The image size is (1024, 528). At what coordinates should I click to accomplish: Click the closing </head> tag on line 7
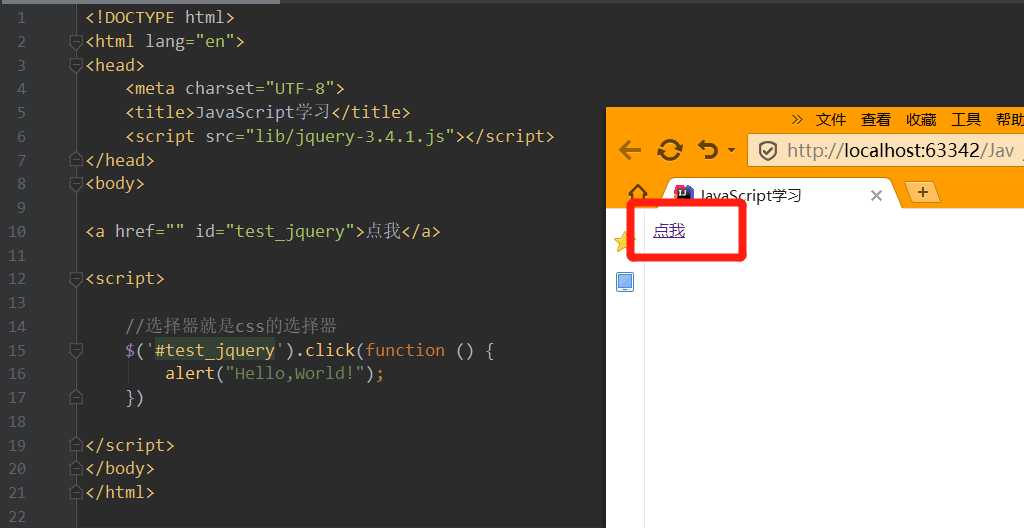pyautogui.click(x=120, y=160)
